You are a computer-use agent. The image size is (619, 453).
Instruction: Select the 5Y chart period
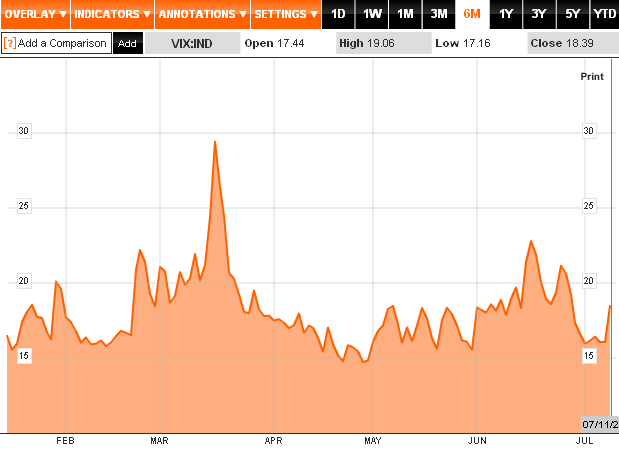(x=571, y=14)
